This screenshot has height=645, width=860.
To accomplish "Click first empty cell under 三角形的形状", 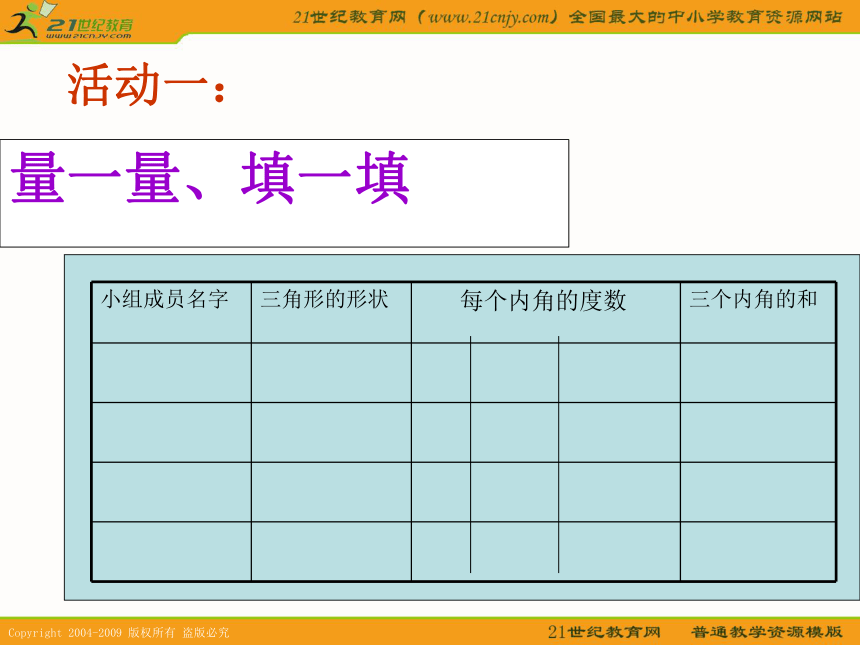I will point(331,373).
